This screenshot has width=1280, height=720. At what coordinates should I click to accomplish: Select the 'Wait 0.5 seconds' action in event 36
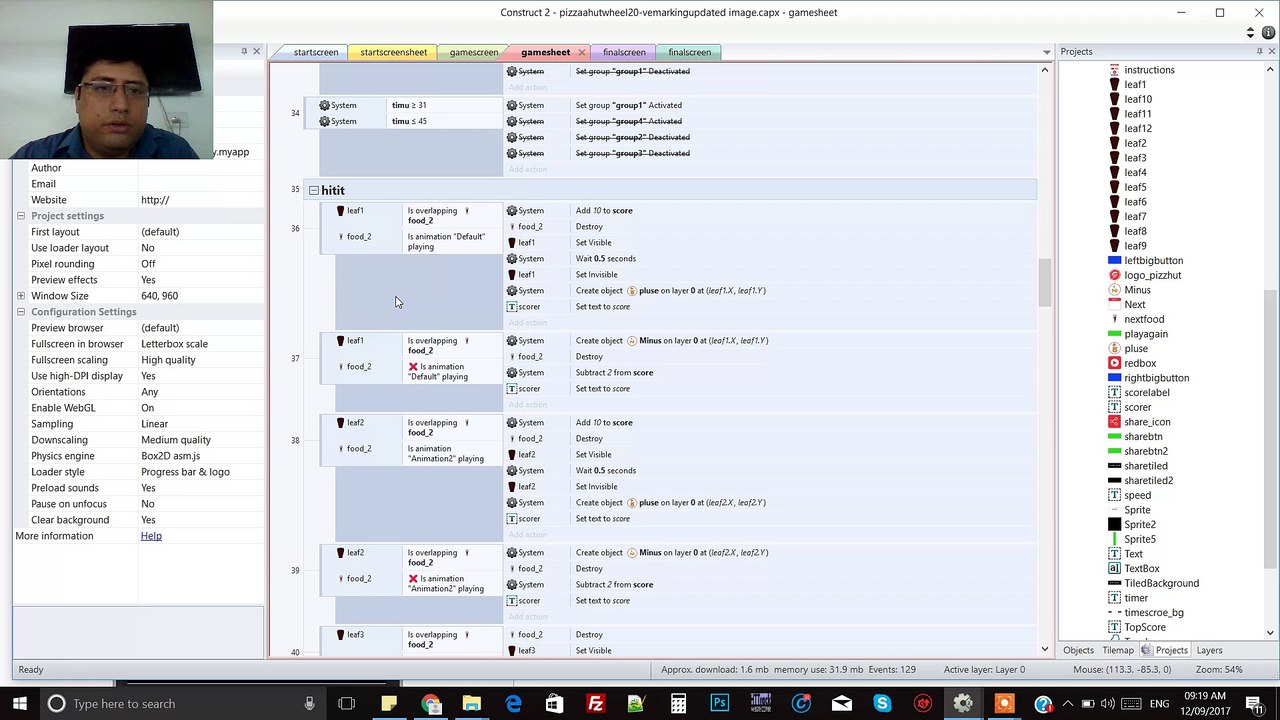[x=605, y=259]
